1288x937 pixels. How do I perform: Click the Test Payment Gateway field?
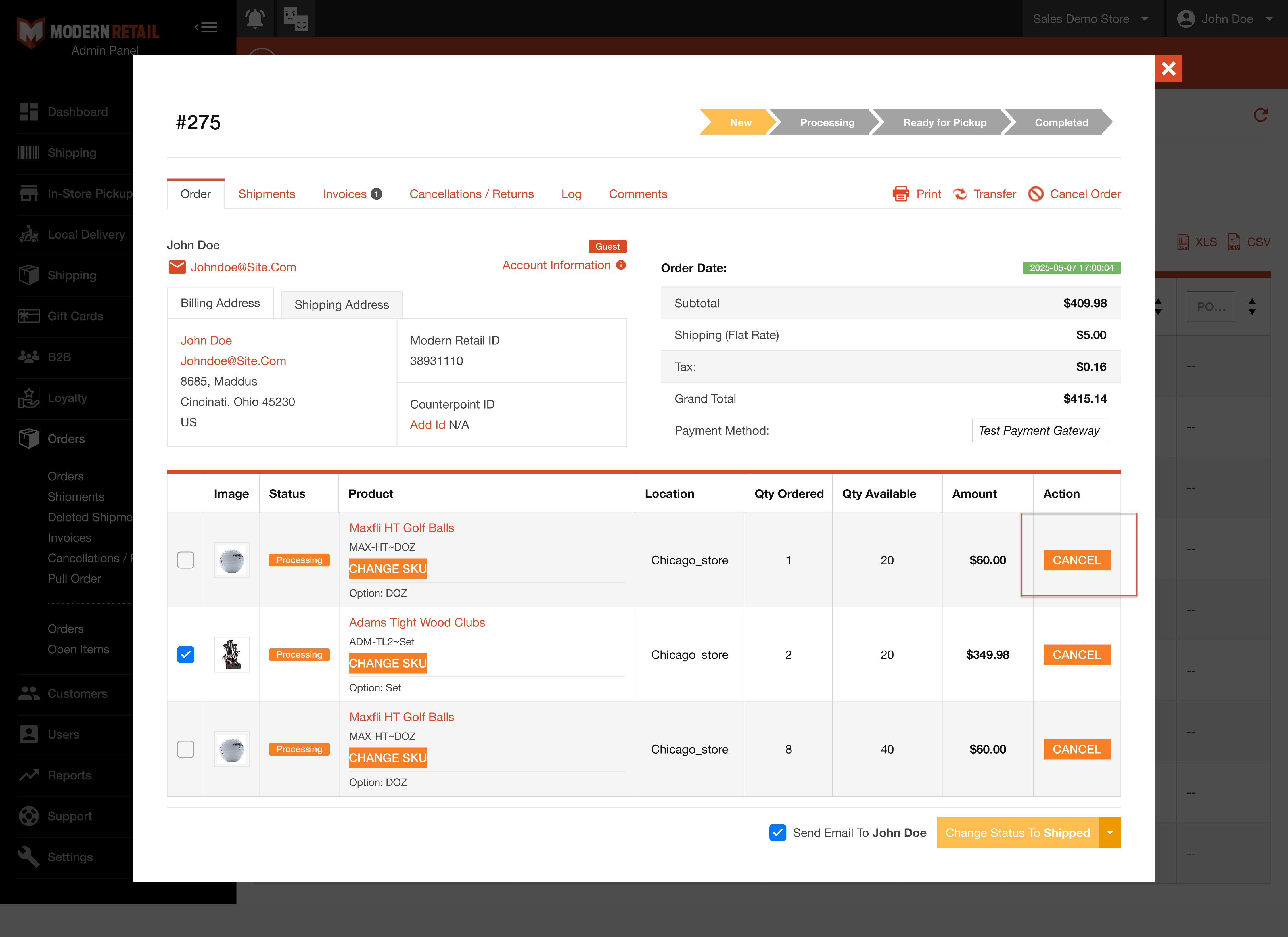[x=1039, y=430]
